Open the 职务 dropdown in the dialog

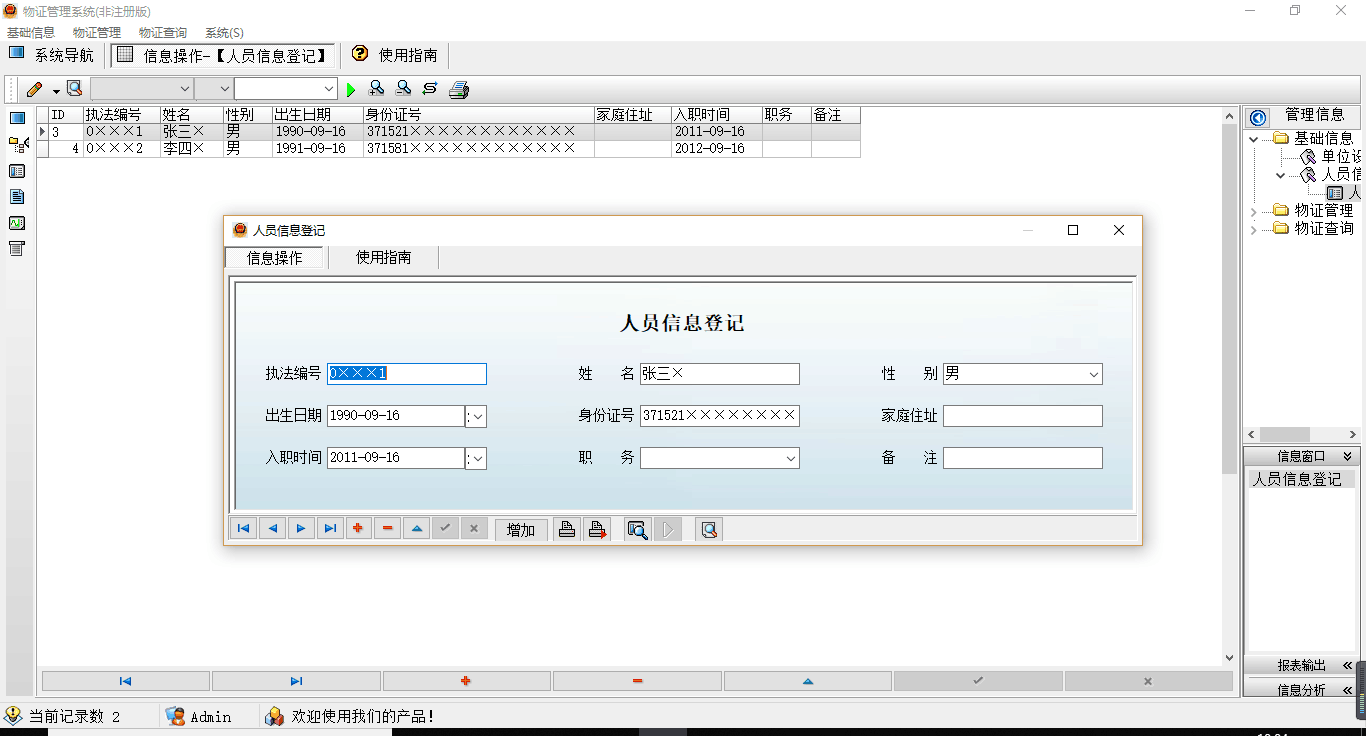790,458
